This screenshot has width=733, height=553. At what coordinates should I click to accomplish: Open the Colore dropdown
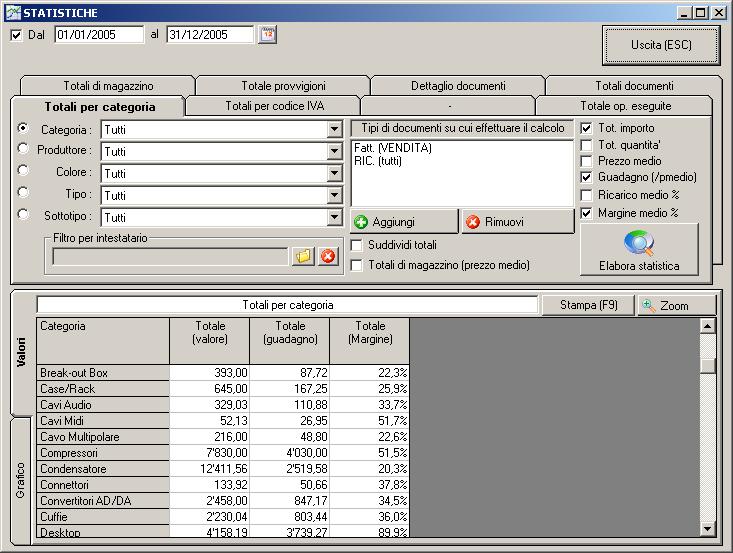pyautogui.click(x=334, y=173)
